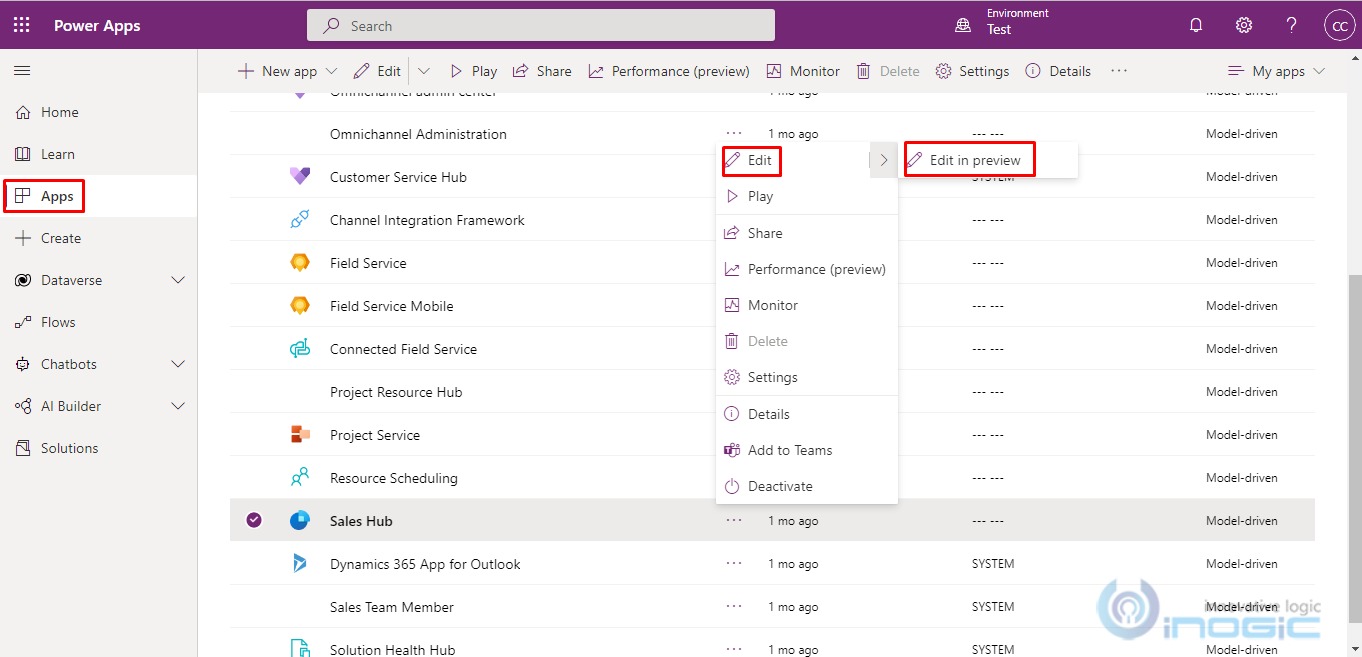Choose Play in the context menu
Screen dimensions: 1362x657
[x=807, y=196]
